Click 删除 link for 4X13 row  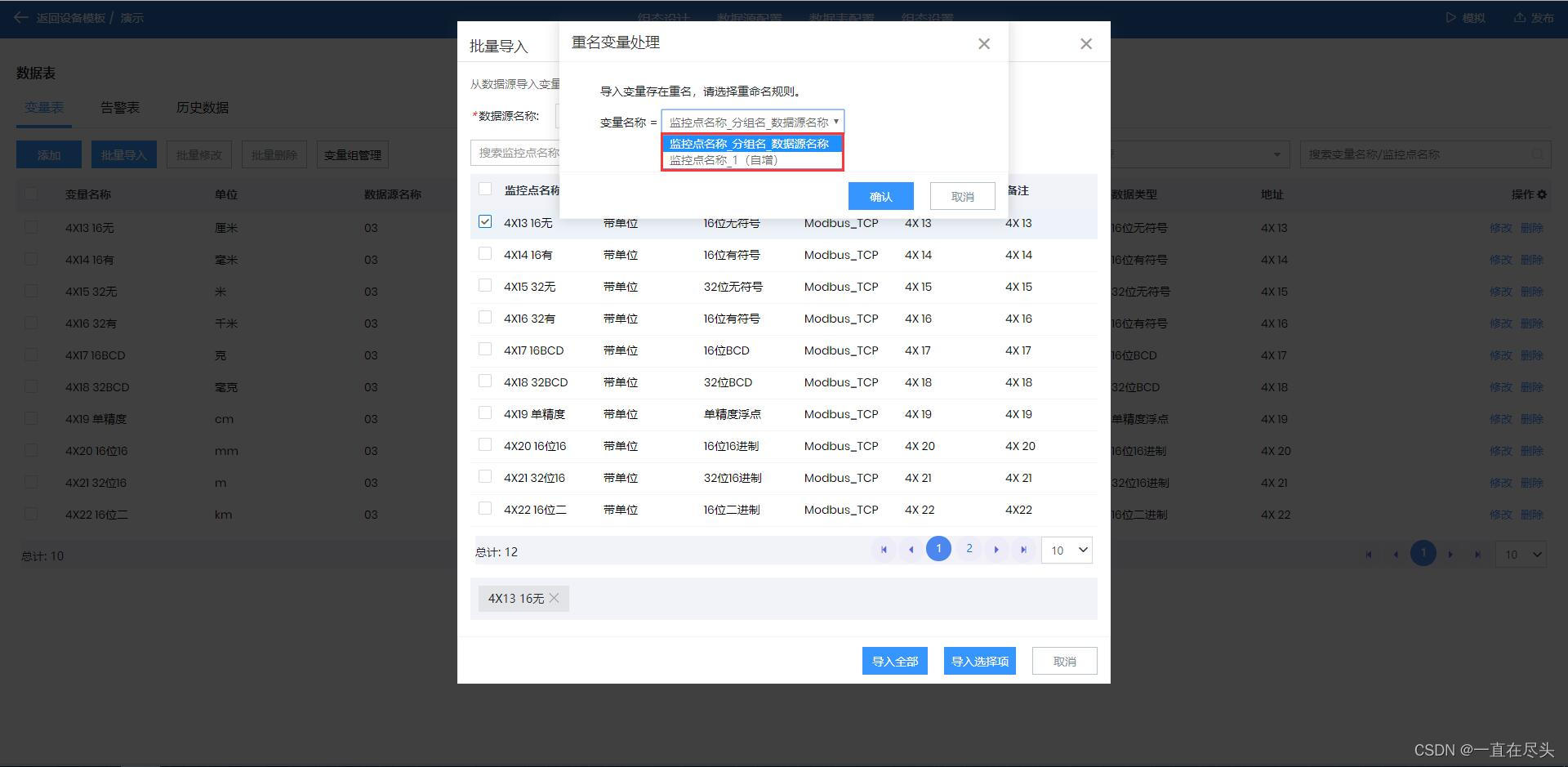pos(1532,228)
